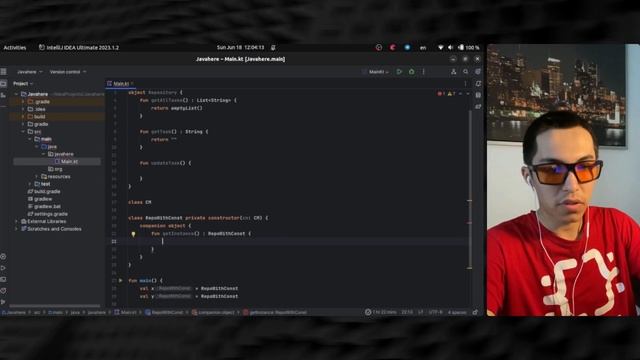Click run gutter arrow beside fun main
The height and width of the screenshot is (360, 640).
coord(120,280)
